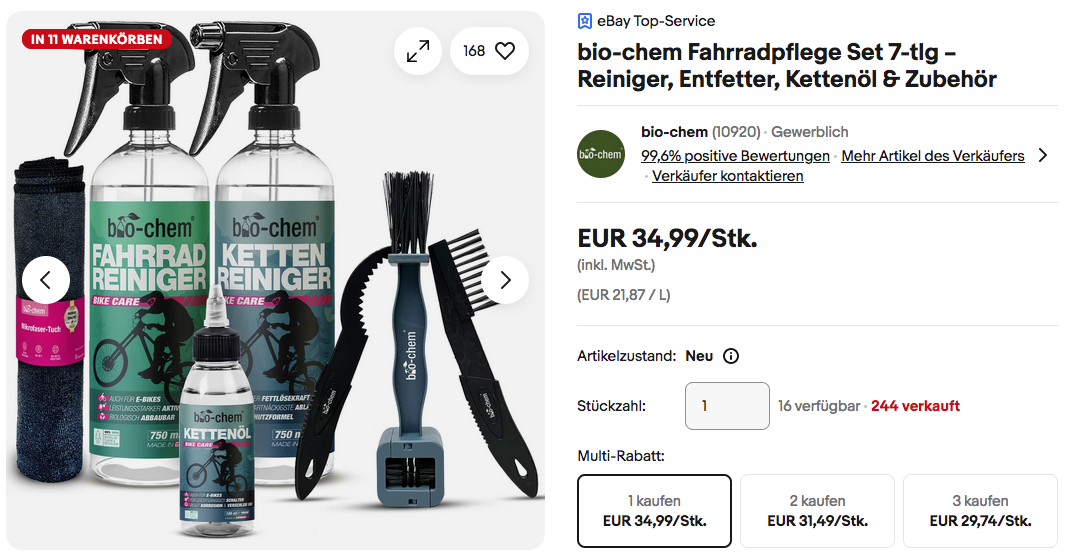Click the In 11 Warenkörben red badge
This screenshot has width=1066, height=560.
coord(97,39)
